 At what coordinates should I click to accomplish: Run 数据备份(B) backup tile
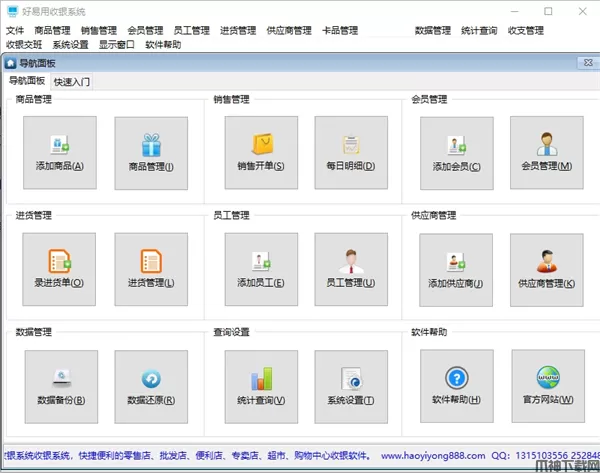(61, 387)
